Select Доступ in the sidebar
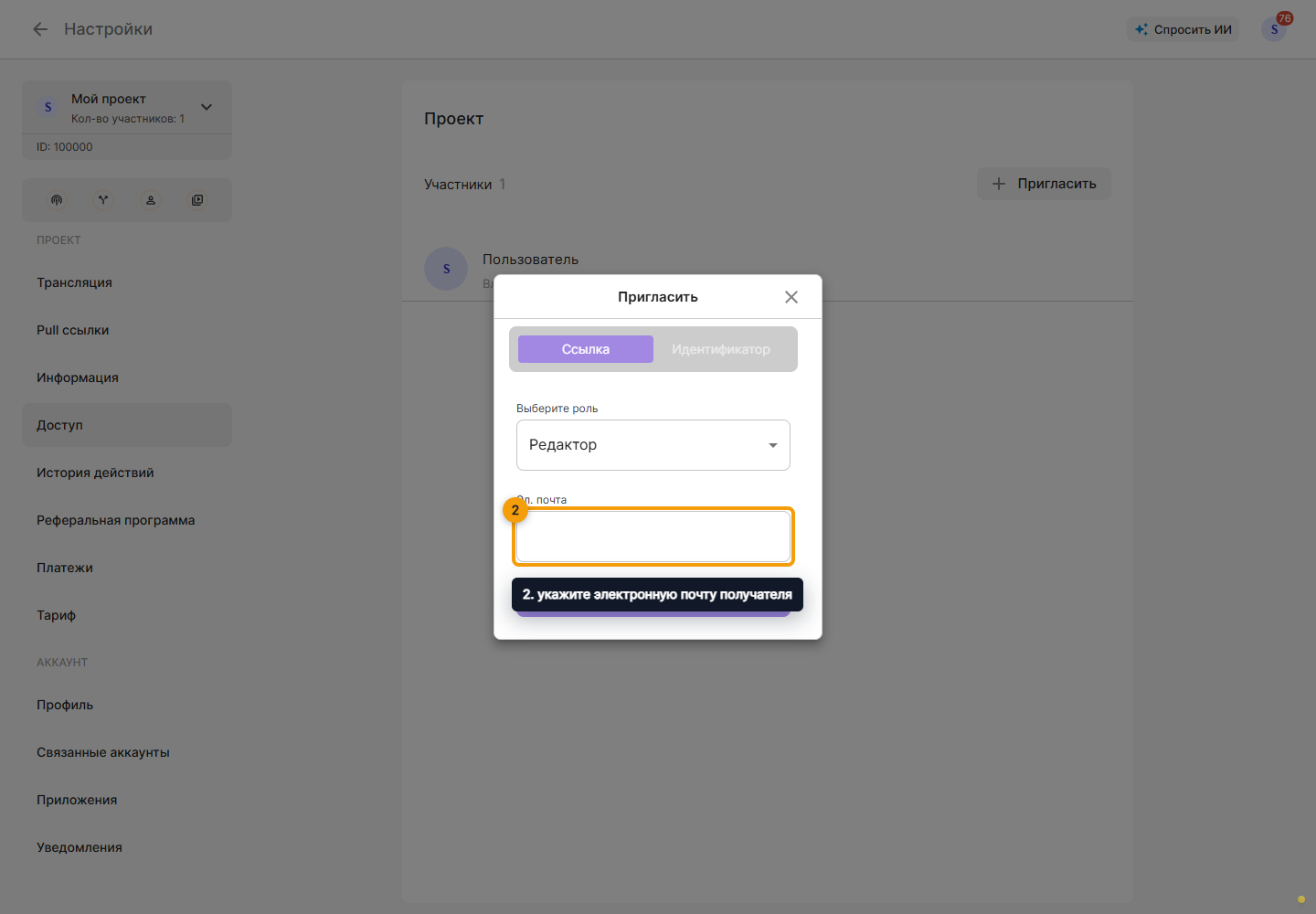The height and width of the screenshot is (914, 1316). click(x=127, y=425)
